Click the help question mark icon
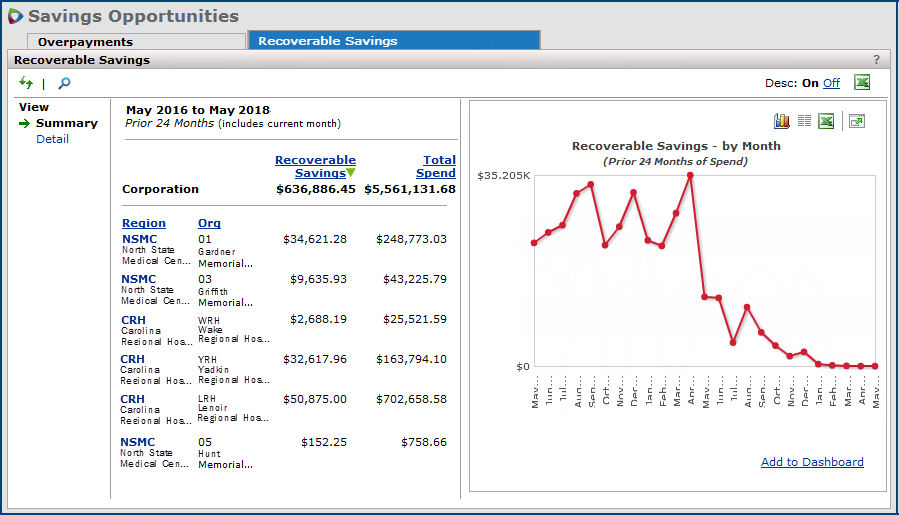The height and width of the screenshot is (515, 899). [x=876, y=60]
